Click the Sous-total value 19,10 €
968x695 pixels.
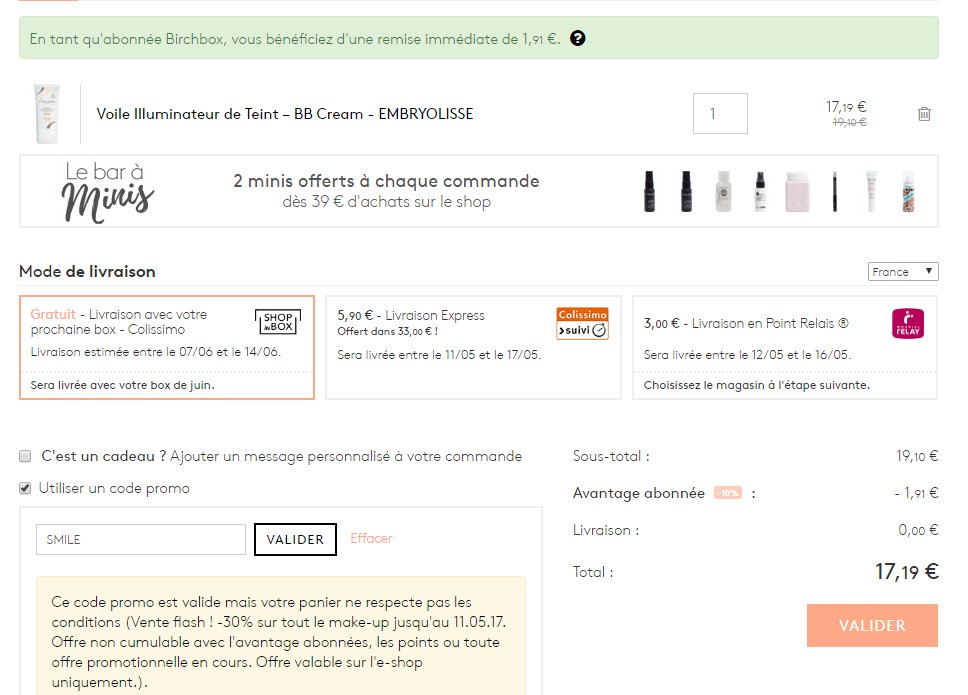tap(917, 456)
